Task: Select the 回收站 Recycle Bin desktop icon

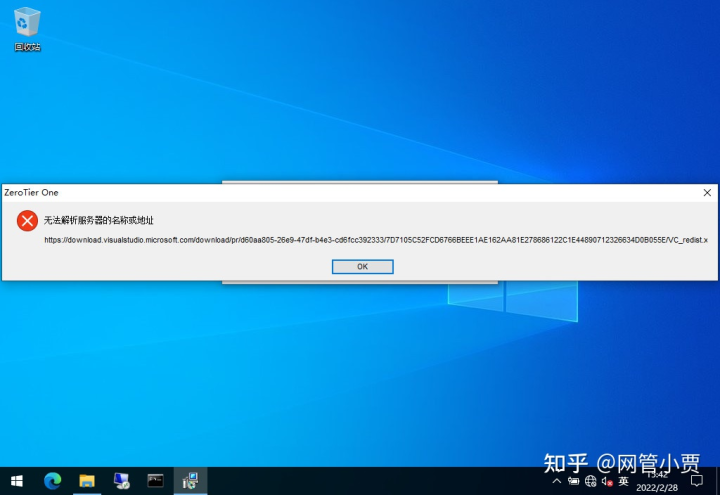Action: 27,29
